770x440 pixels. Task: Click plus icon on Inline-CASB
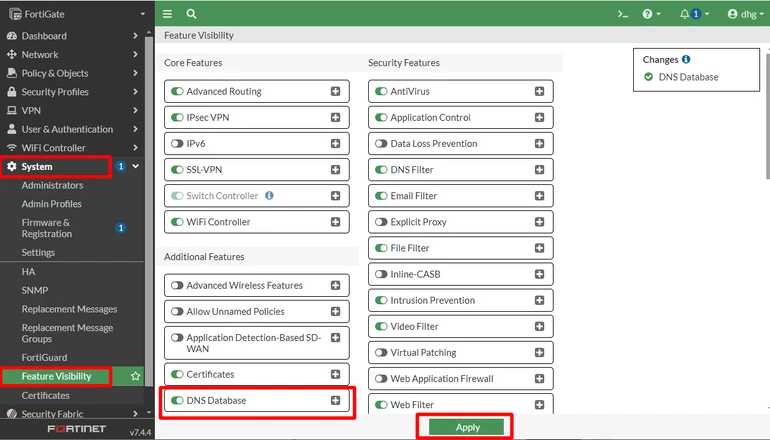pos(539,274)
